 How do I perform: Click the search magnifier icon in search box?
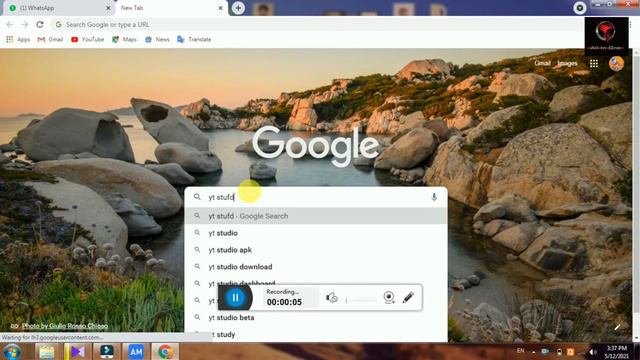click(x=197, y=197)
